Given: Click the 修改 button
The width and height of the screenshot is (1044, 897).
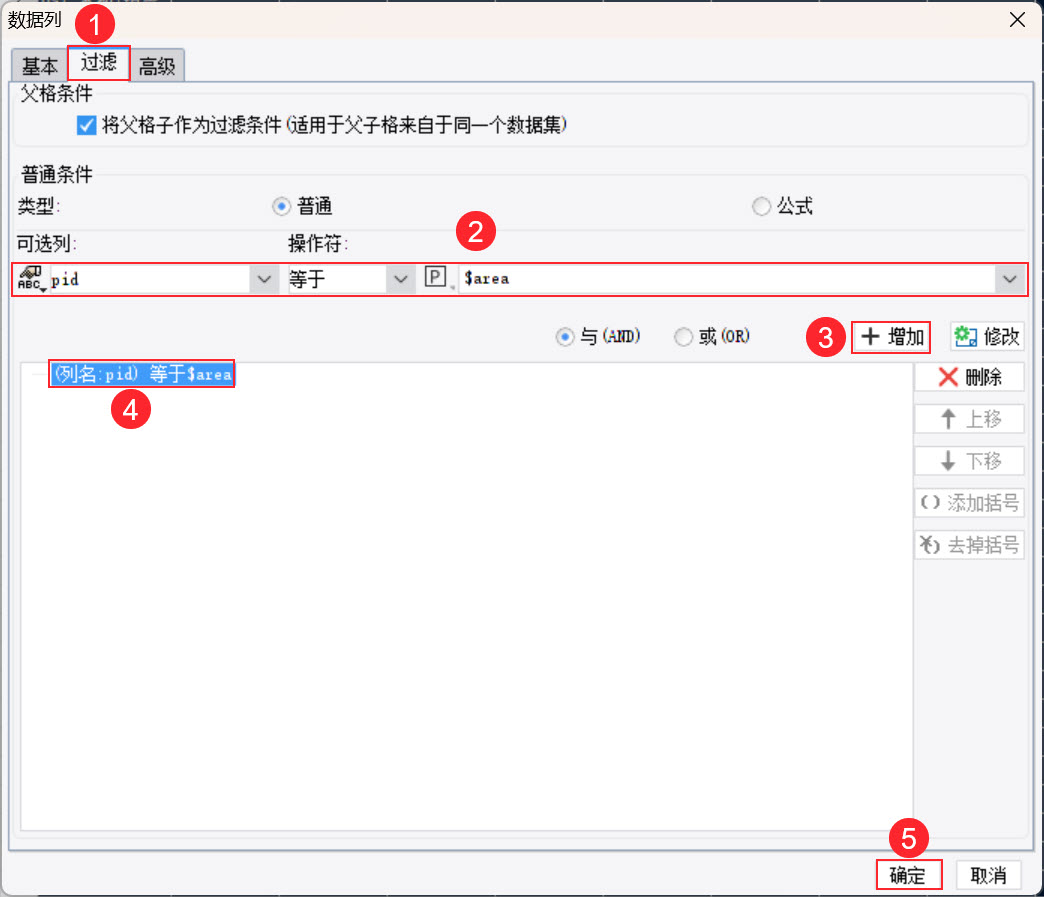Looking at the screenshot, I should pos(987,337).
